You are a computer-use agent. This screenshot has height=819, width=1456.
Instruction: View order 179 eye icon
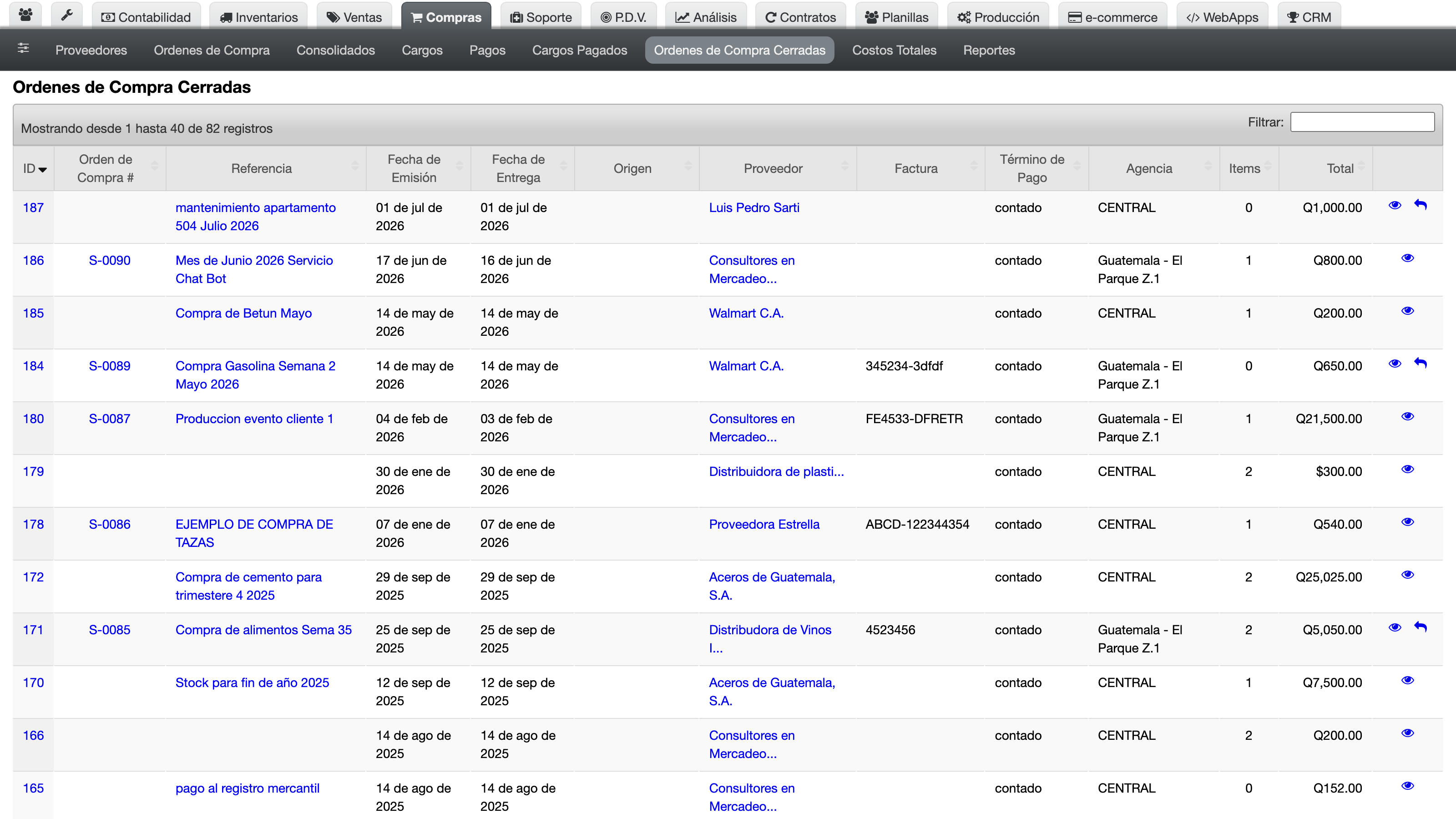(x=1407, y=469)
